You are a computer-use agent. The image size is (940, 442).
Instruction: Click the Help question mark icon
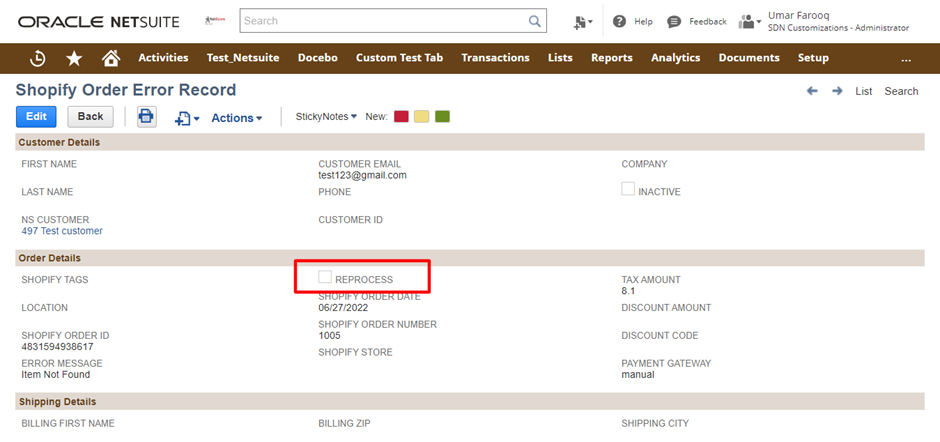coord(620,22)
